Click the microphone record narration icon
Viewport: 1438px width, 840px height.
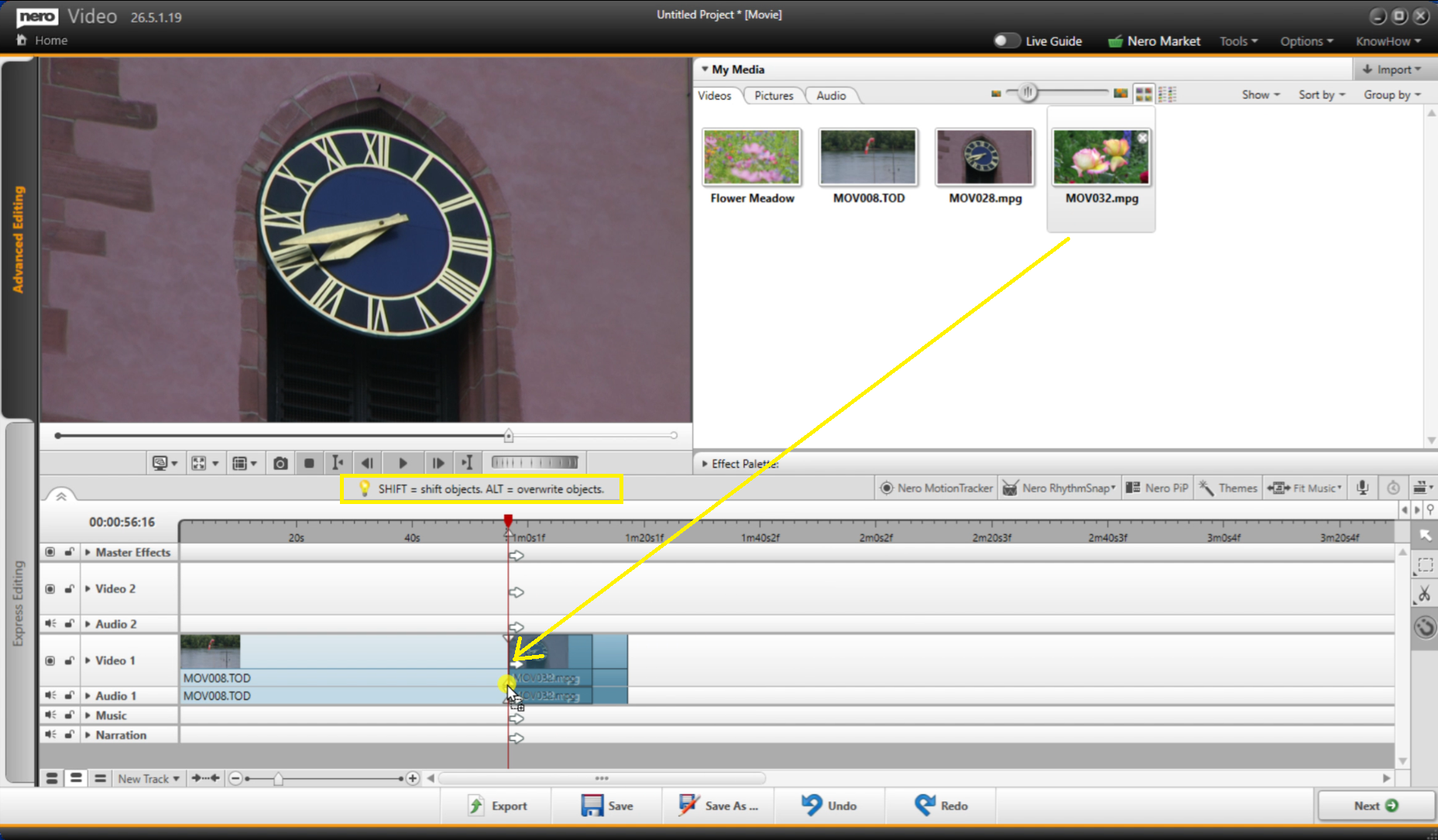(1363, 488)
